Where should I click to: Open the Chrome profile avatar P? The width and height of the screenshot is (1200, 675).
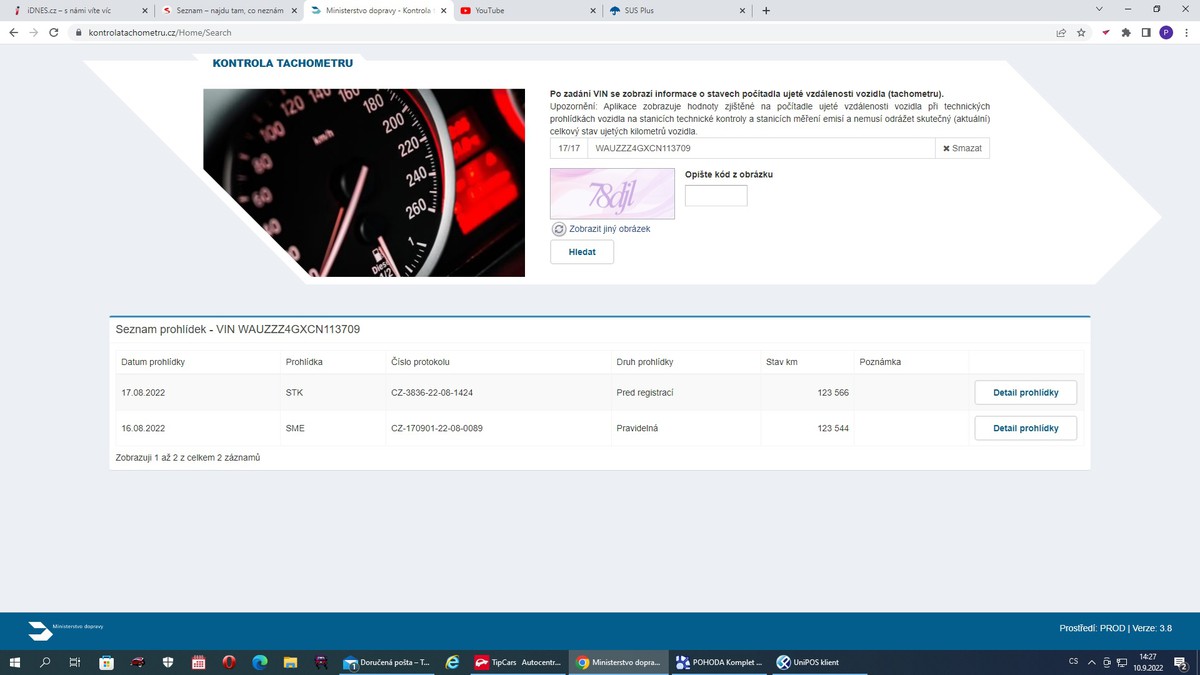tap(1166, 33)
